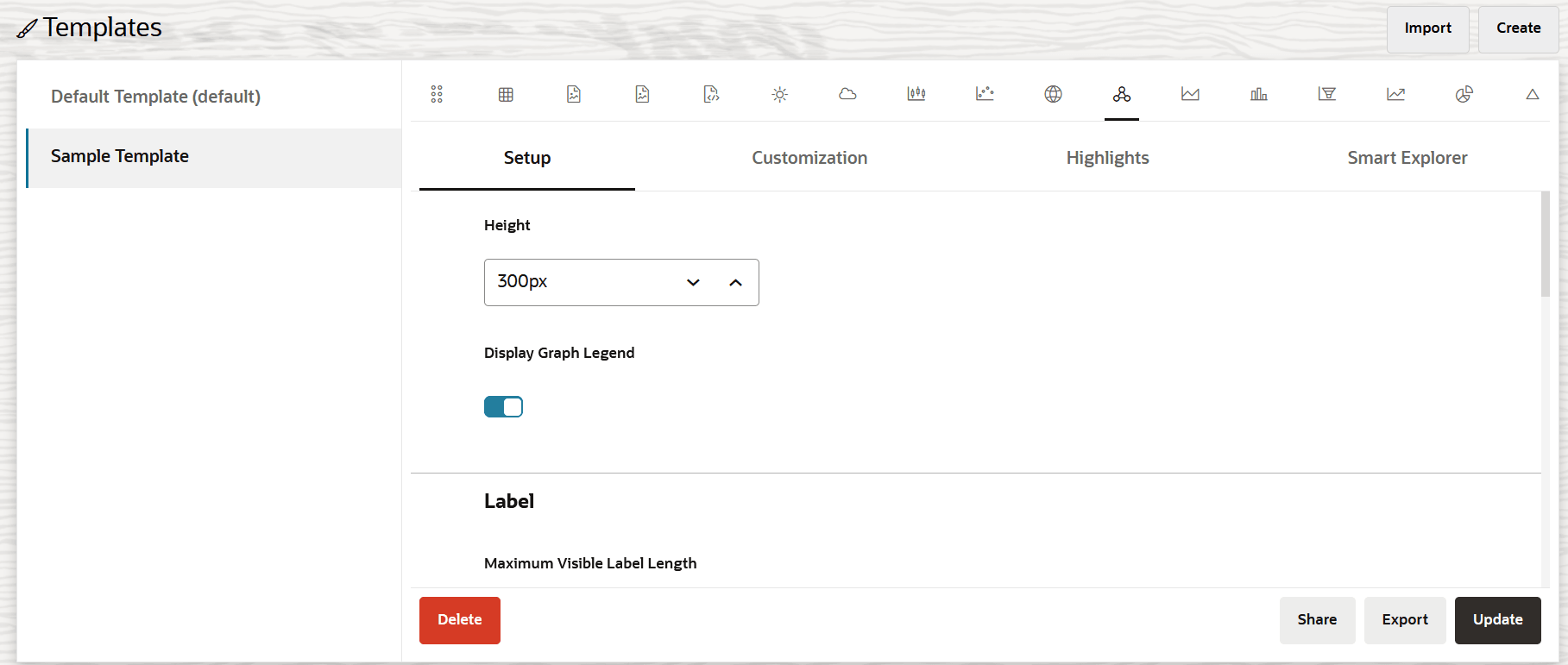The image size is (1568, 665).
Task: Select Default Template (default) in the list
Action: pyautogui.click(x=214, y=97)
